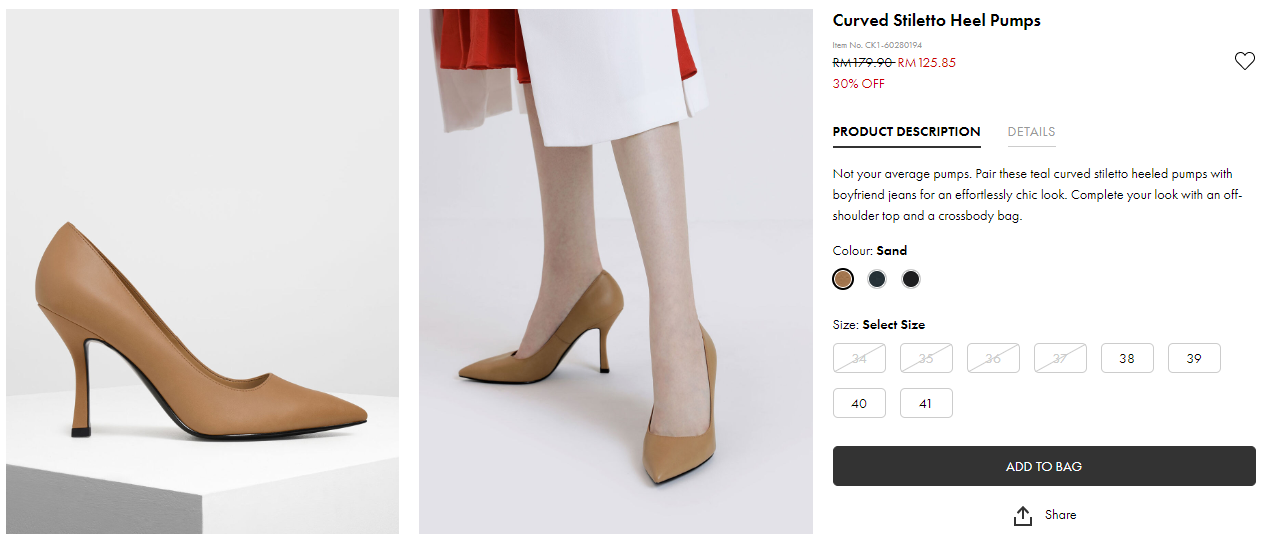Click the unavailable size 34 option
The image size is (1262, 542).
pyautogui.click(x=859, y=358)
